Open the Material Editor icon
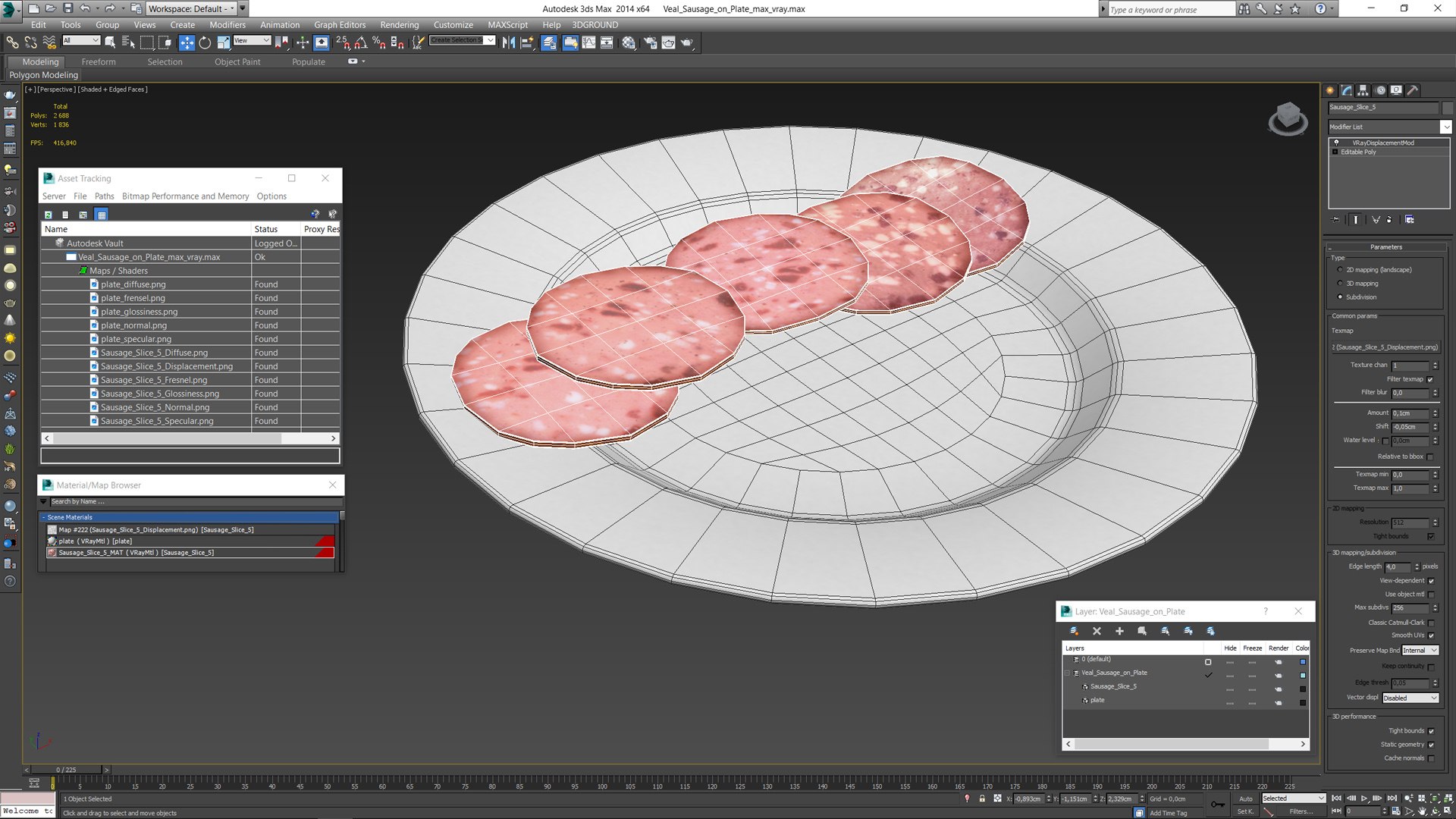The width and height of the screenshot is (1456, 819). coord(629,42)
